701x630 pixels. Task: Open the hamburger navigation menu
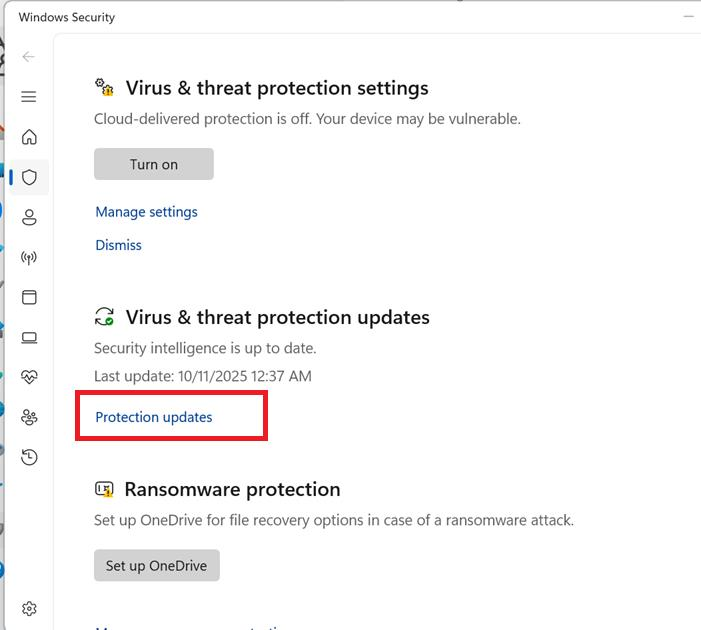pos(29,97)
